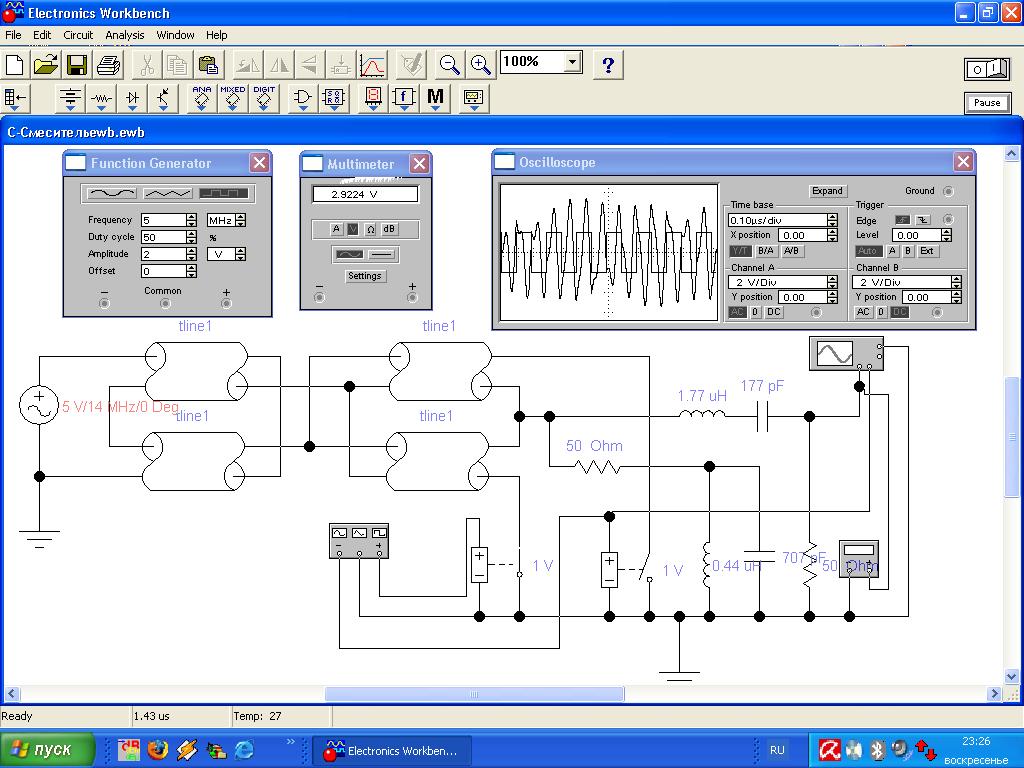Open the Circuit menu
1024x768 pixels.
[x=78, y=35]
